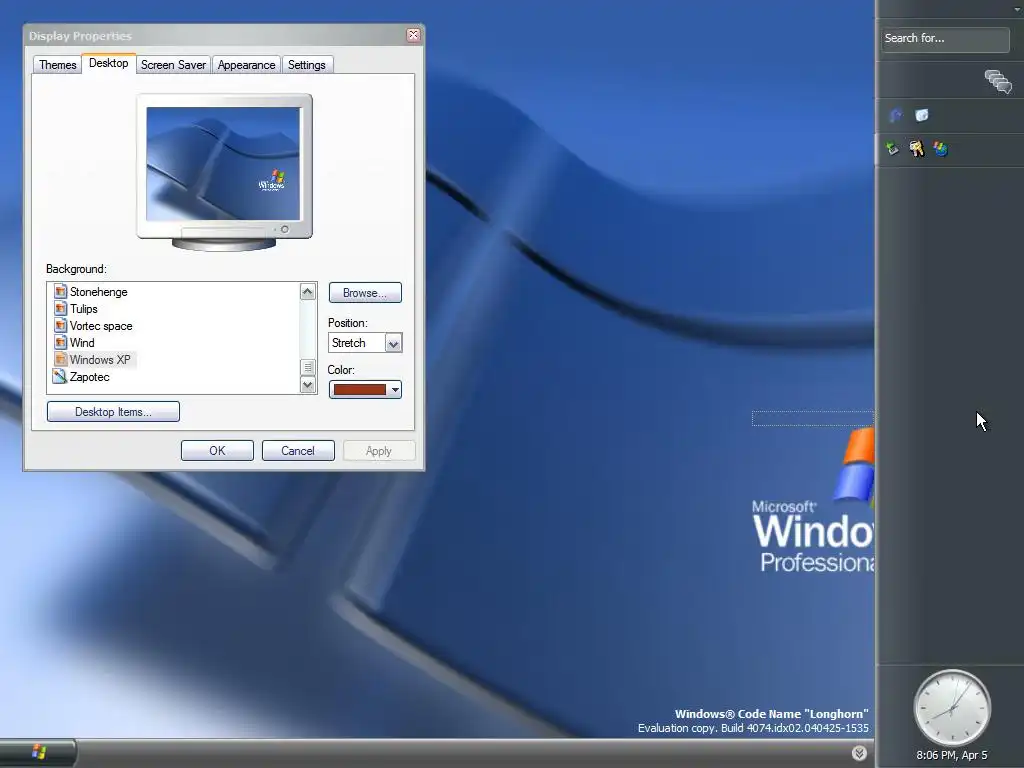Click the Cancel button
This screenshot has width=1024, height=768.
point(298,451)
